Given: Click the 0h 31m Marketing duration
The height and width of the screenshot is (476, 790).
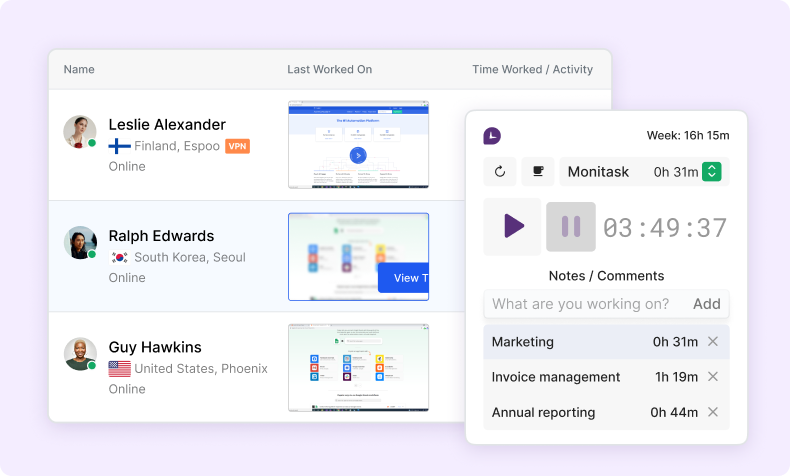Looking at the screenshot, I should pos(675,342).
